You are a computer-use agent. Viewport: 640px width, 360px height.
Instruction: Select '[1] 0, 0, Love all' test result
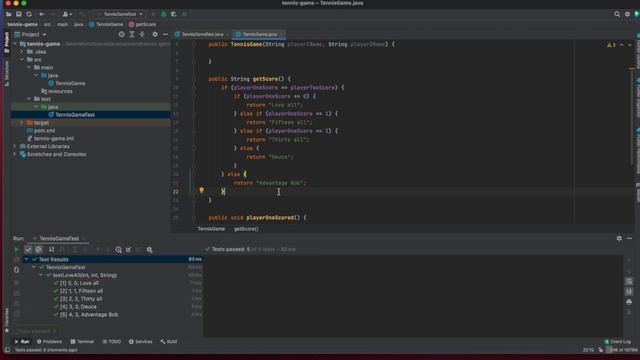(x=79, y=283)
